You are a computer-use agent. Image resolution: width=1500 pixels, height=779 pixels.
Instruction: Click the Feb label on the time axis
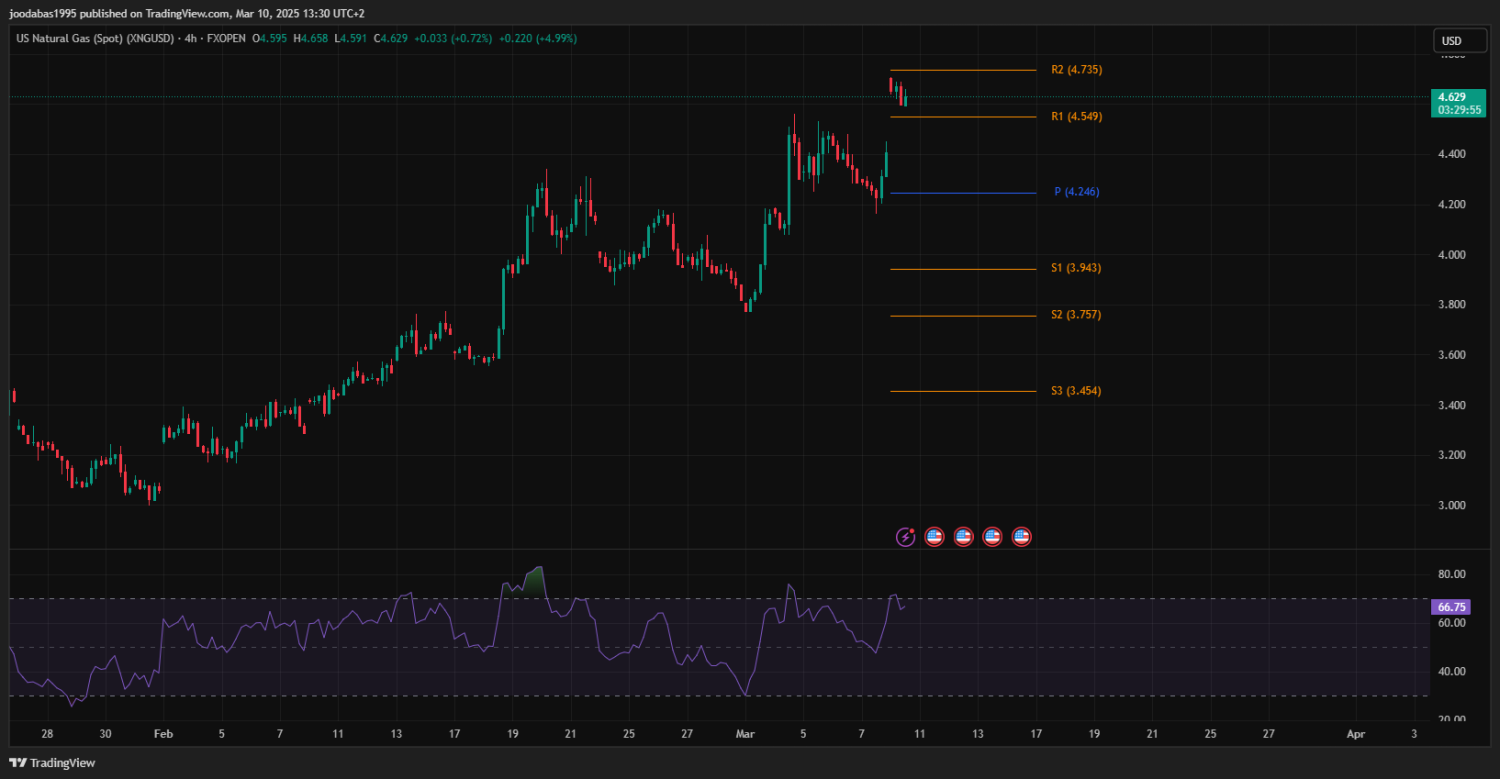pyautogui.click(x=163, y=734)
